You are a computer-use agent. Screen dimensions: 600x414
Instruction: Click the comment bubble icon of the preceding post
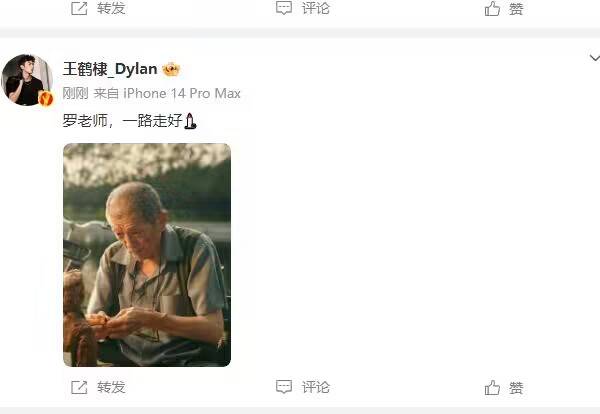[284, 8]
